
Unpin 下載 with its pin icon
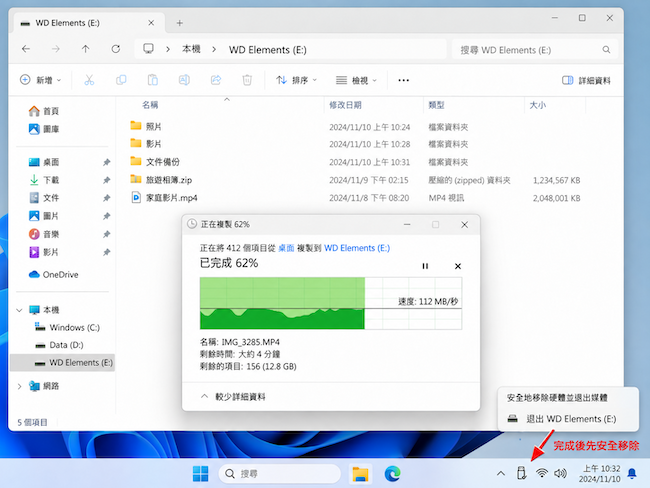click(x=107, y=180)
